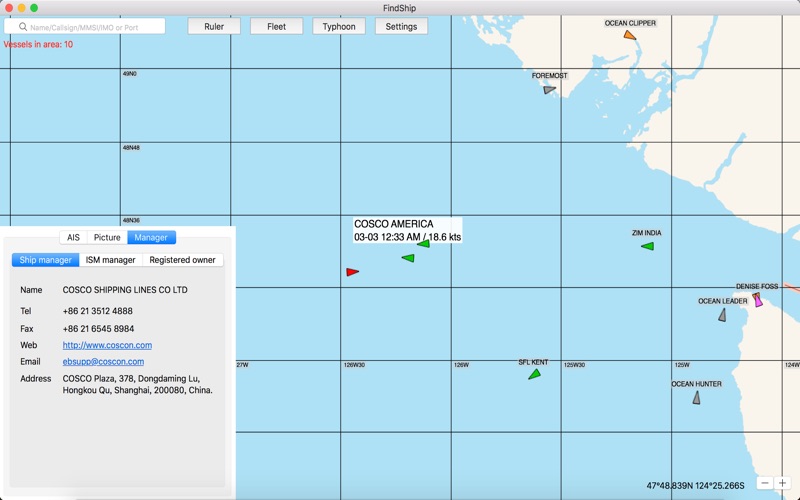The width and height of the screenshot is (800, 500).
Task: Click the OCEAN CLIPPER vessel name label
Action: (x=630, y=23)
